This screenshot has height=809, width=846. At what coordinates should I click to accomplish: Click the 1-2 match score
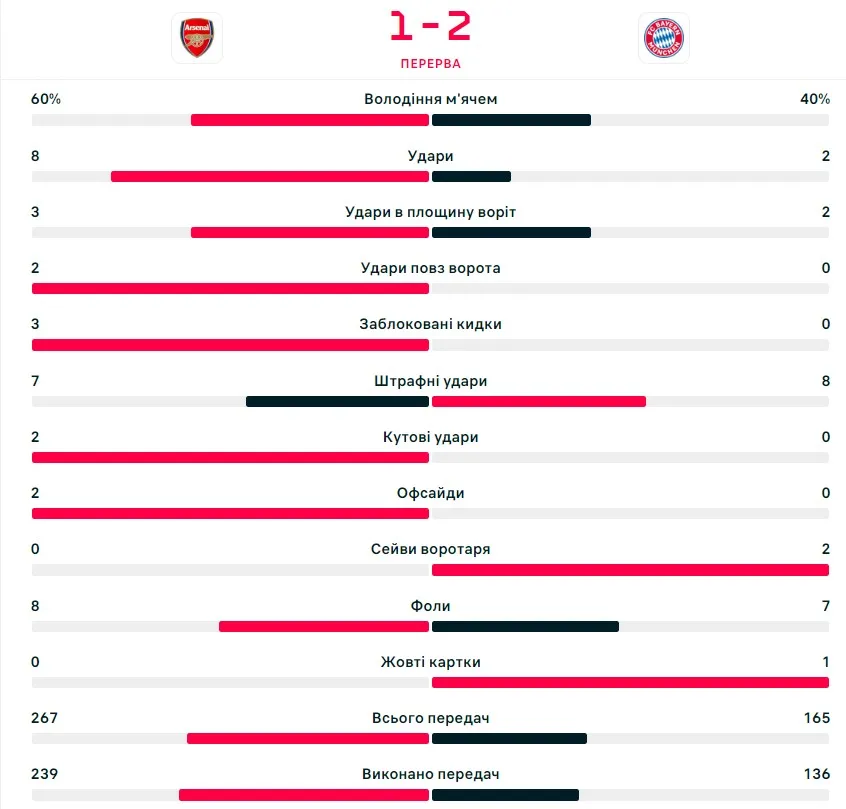(430, 27)
